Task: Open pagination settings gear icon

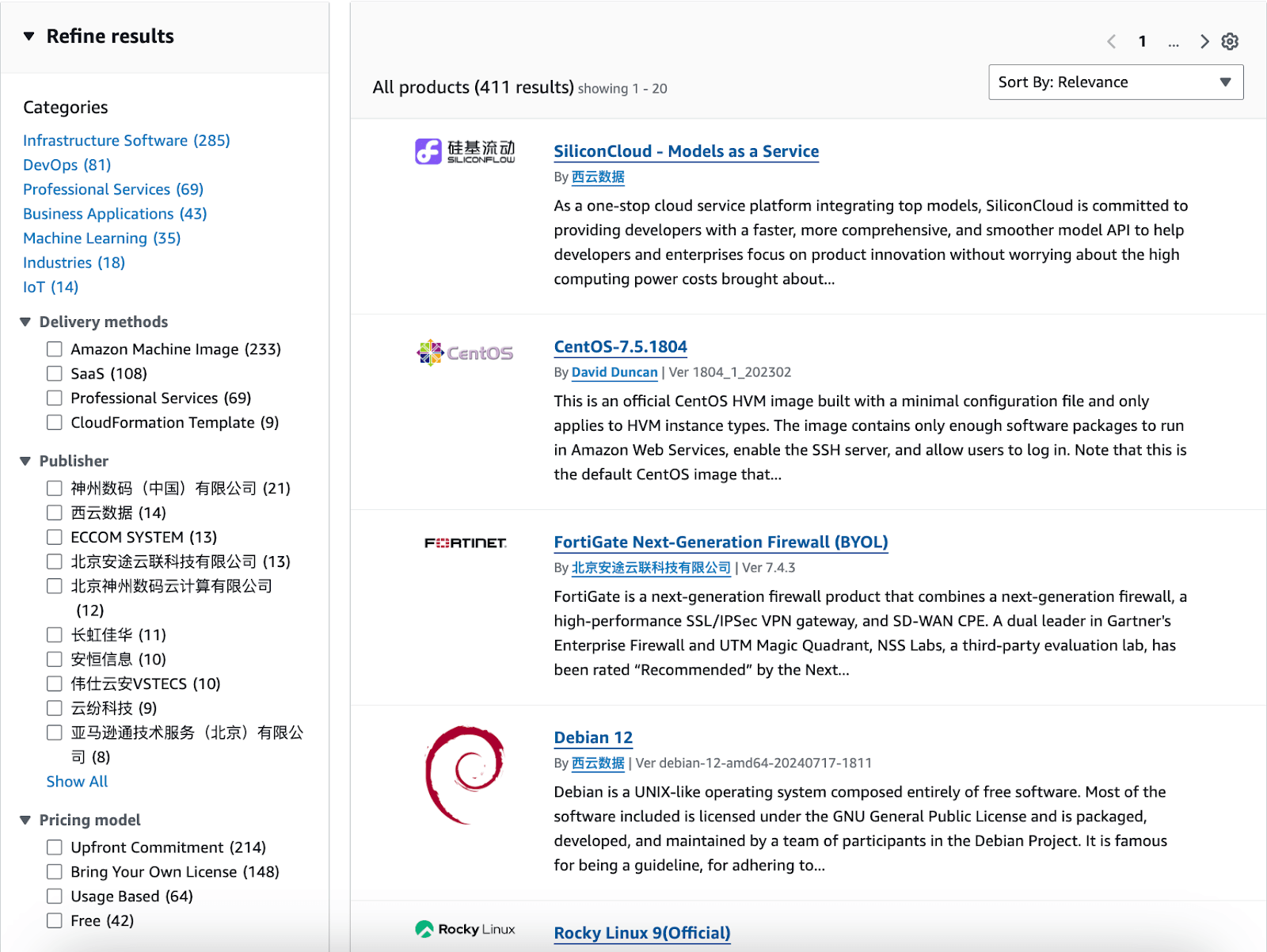Action: pos(1230,41)
